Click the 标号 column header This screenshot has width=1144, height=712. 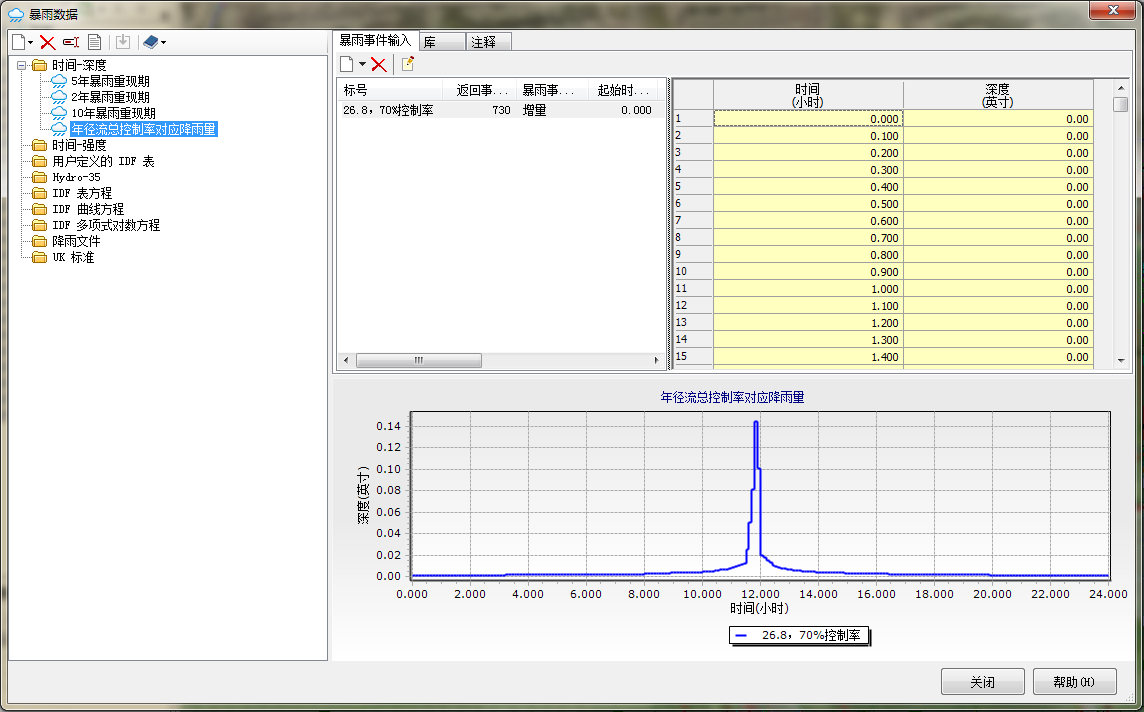point(390,90)
